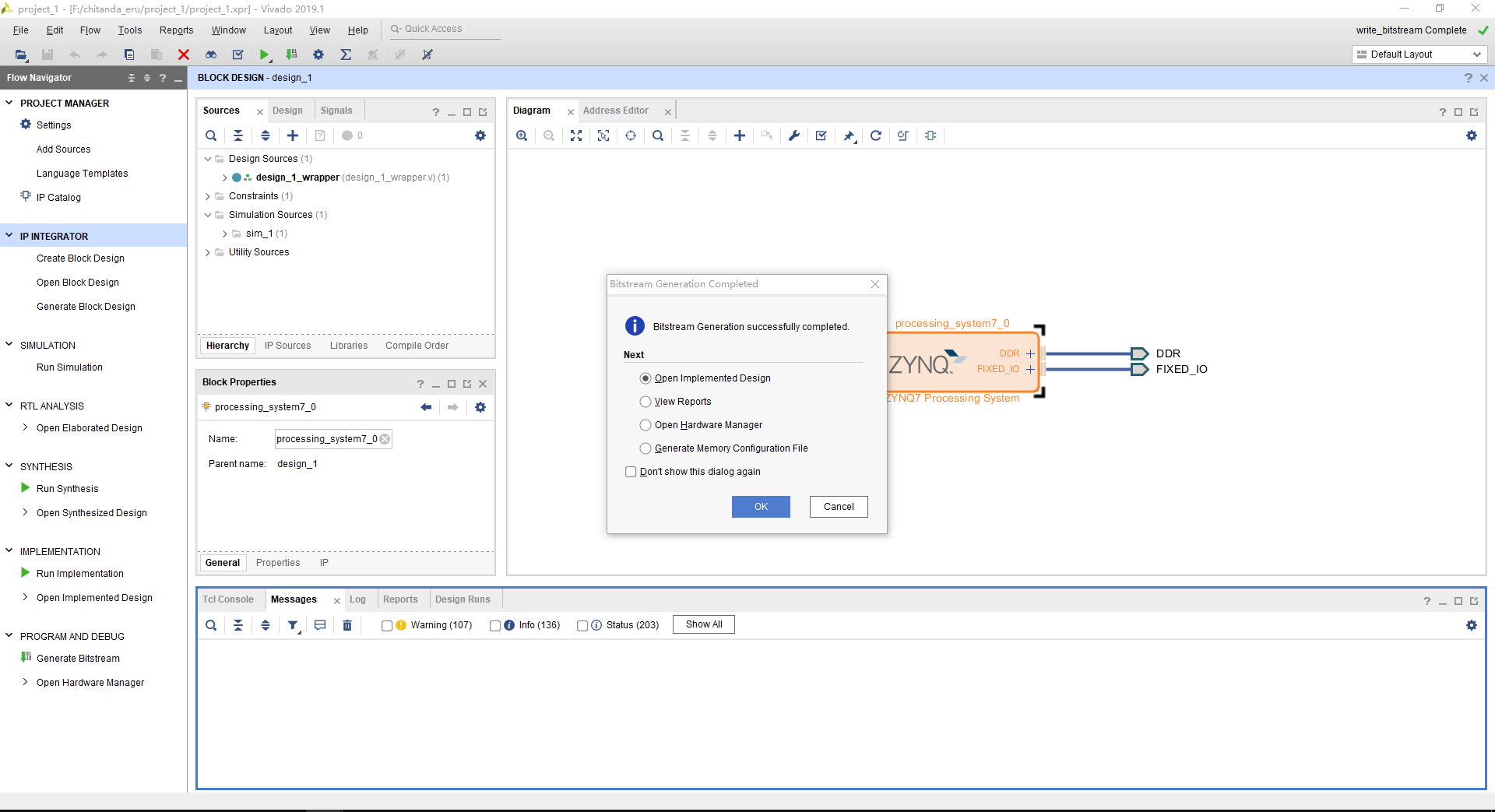This screenshot has width=1495, height=812.
Task: Click the filter messages funnel icon
Action: pyautogui.click(x=294, y=625)
